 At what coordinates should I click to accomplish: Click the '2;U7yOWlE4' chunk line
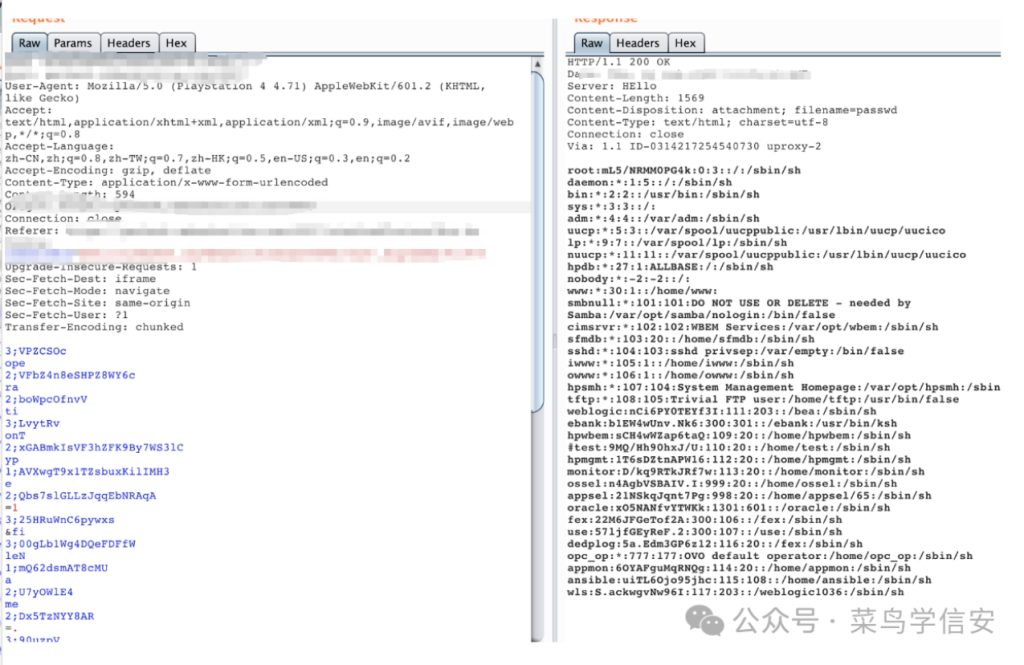click(39, 592)
